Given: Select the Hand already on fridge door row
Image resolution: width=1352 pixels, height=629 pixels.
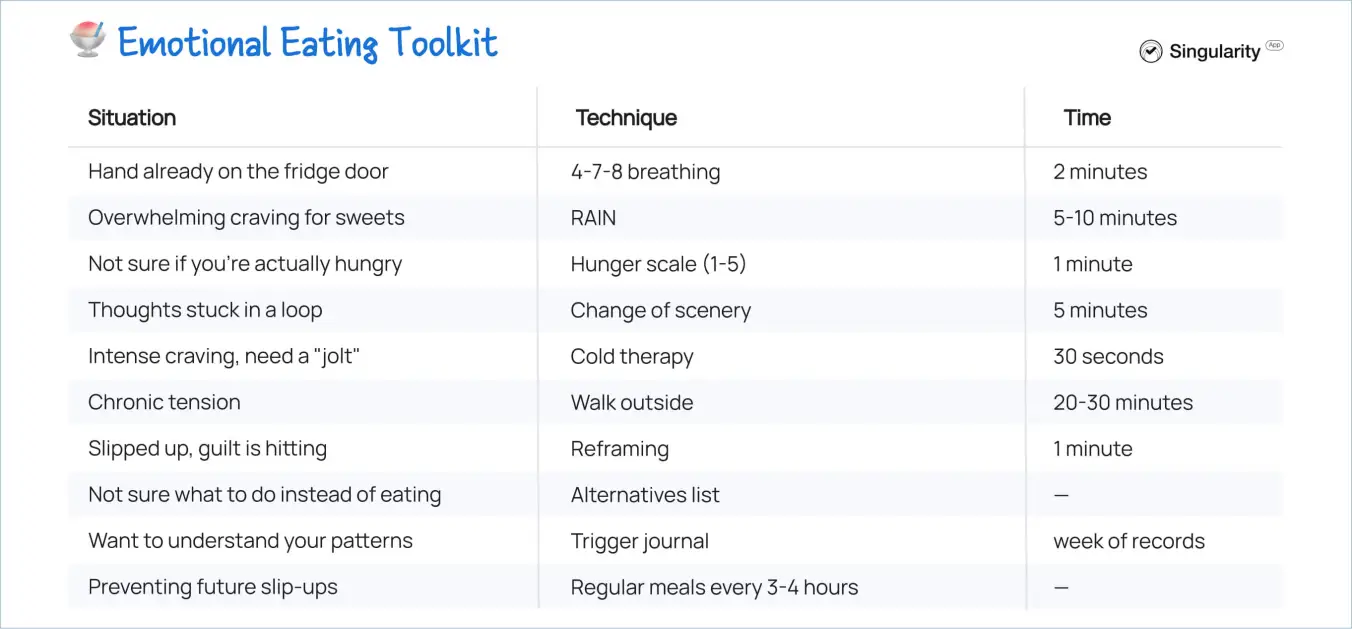Looking at the screenshot, I should click(675, 172).
